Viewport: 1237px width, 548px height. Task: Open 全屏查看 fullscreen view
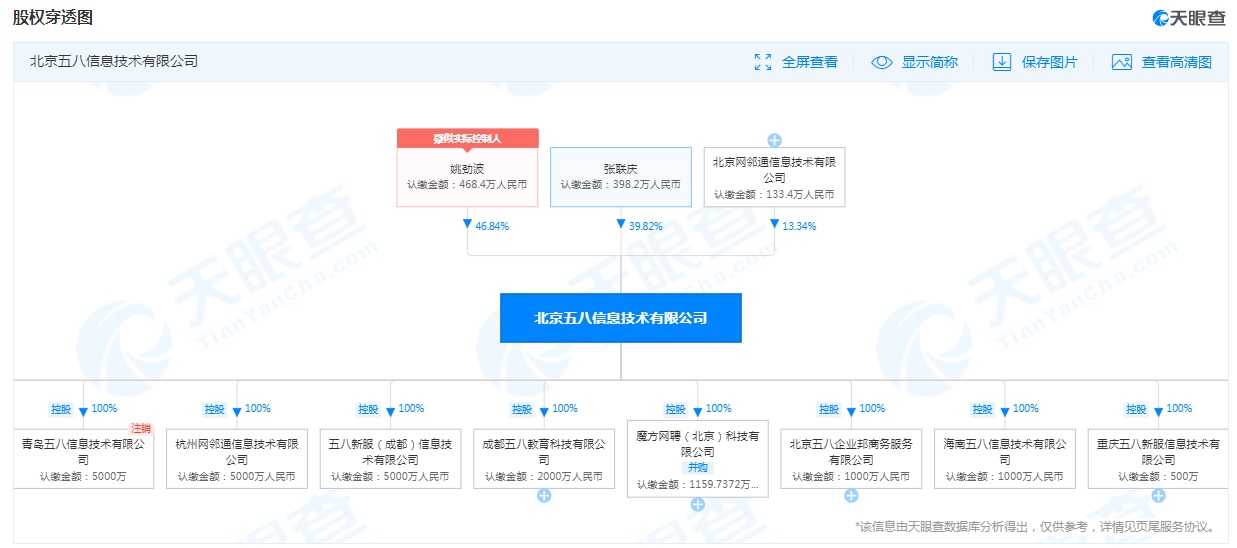click(x=809, y=62)
